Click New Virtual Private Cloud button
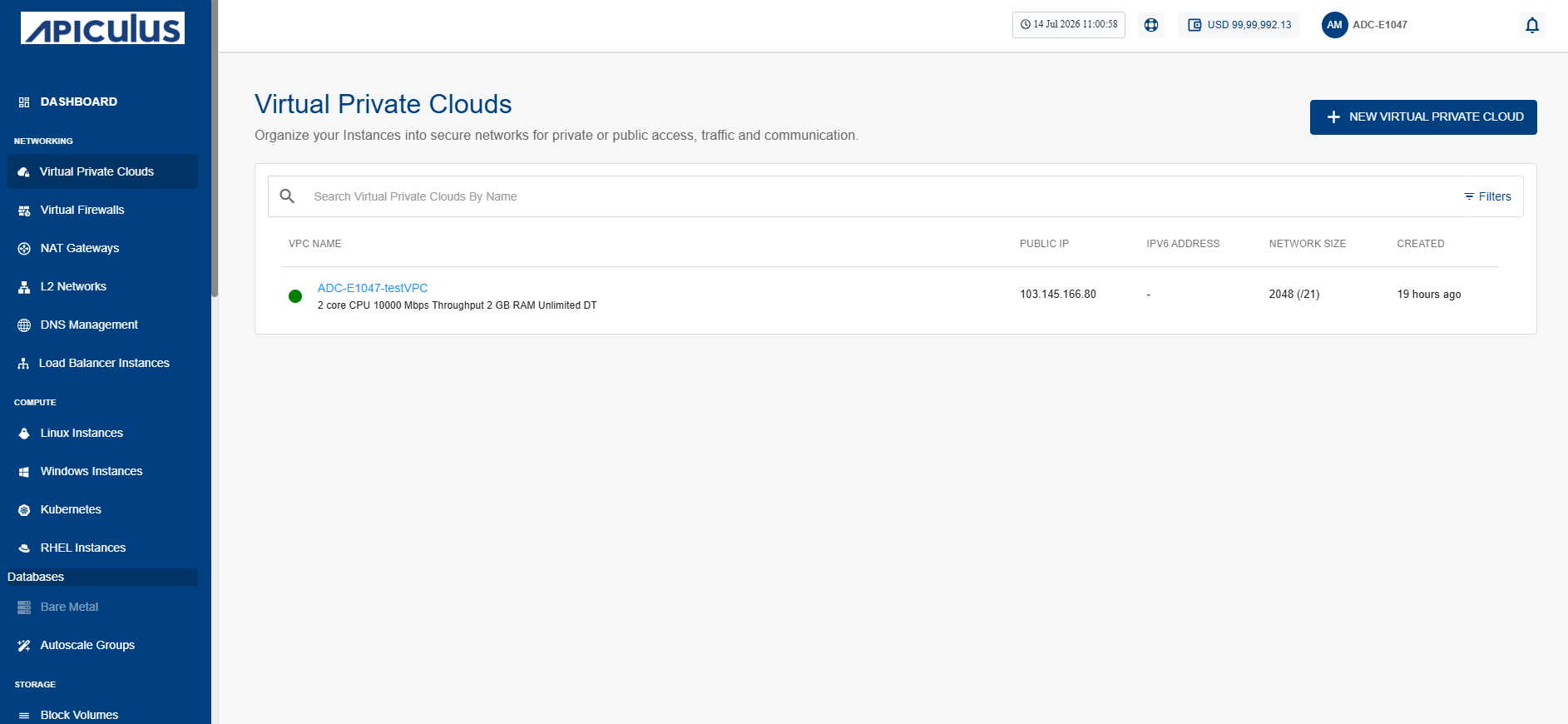1568x724 pixels. coord(1423,117)
